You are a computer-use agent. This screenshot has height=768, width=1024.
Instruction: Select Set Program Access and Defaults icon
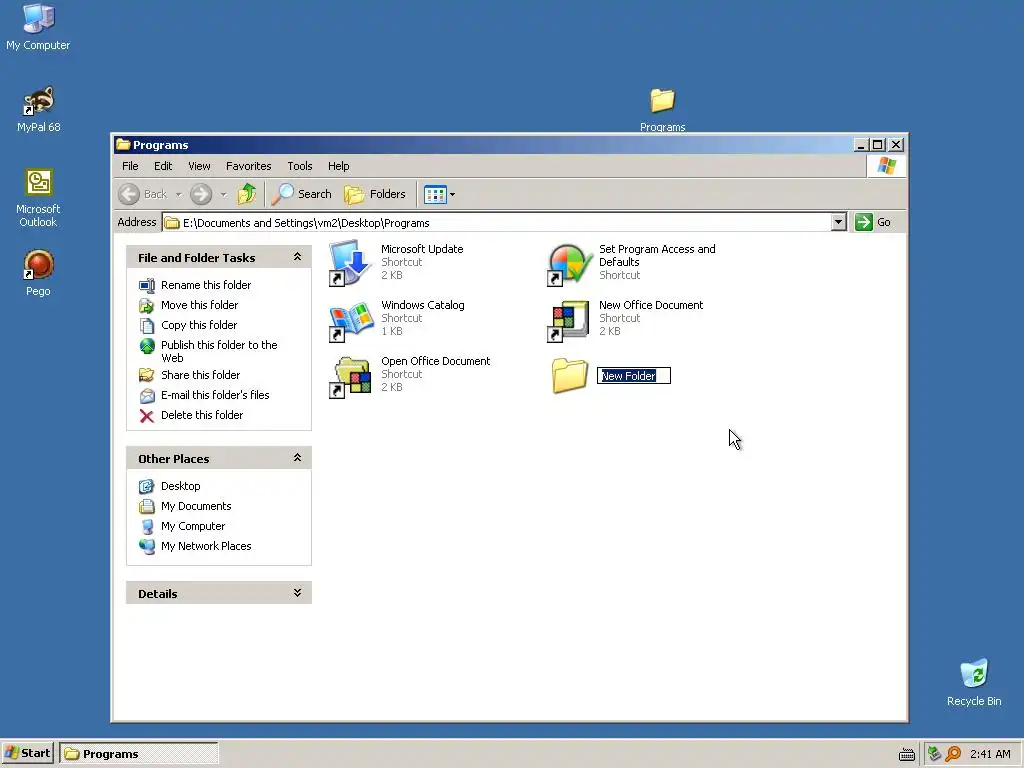[x=569, y=264]
